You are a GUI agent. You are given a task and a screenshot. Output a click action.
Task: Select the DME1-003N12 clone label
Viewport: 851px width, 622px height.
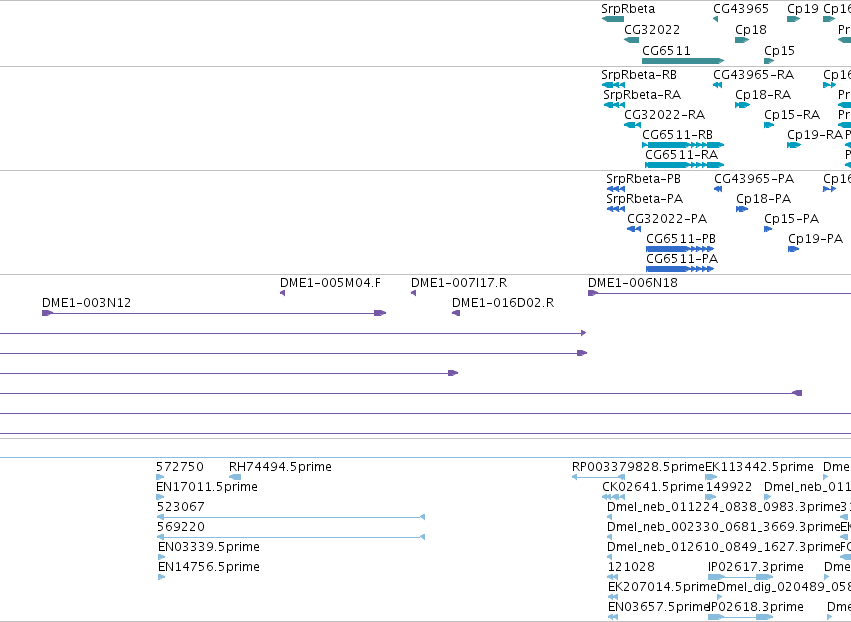(86, 303)
